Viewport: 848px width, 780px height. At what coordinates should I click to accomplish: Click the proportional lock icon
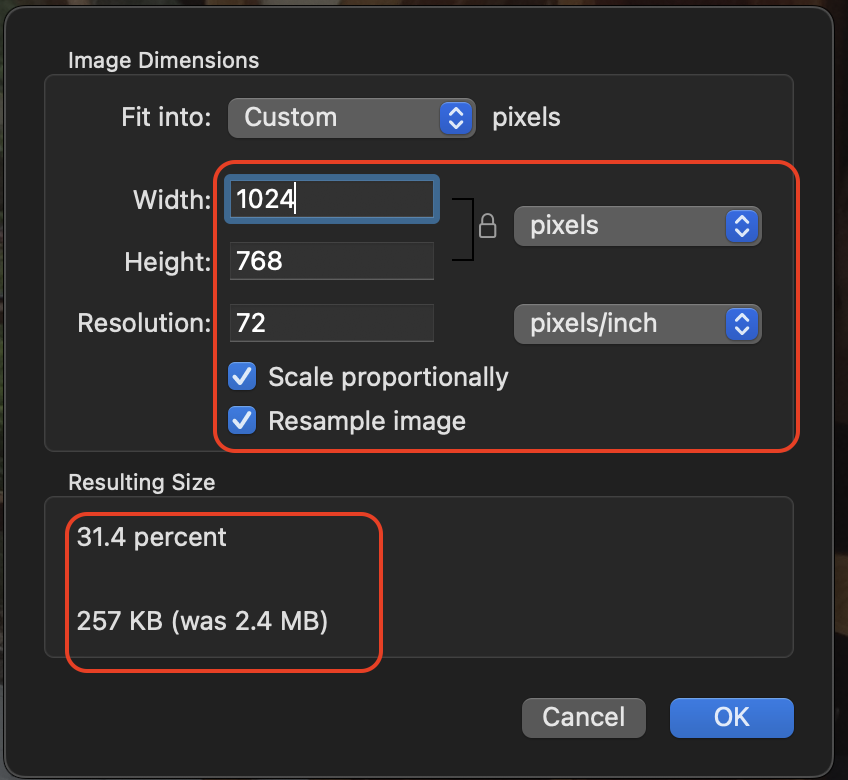click(487, 226)
